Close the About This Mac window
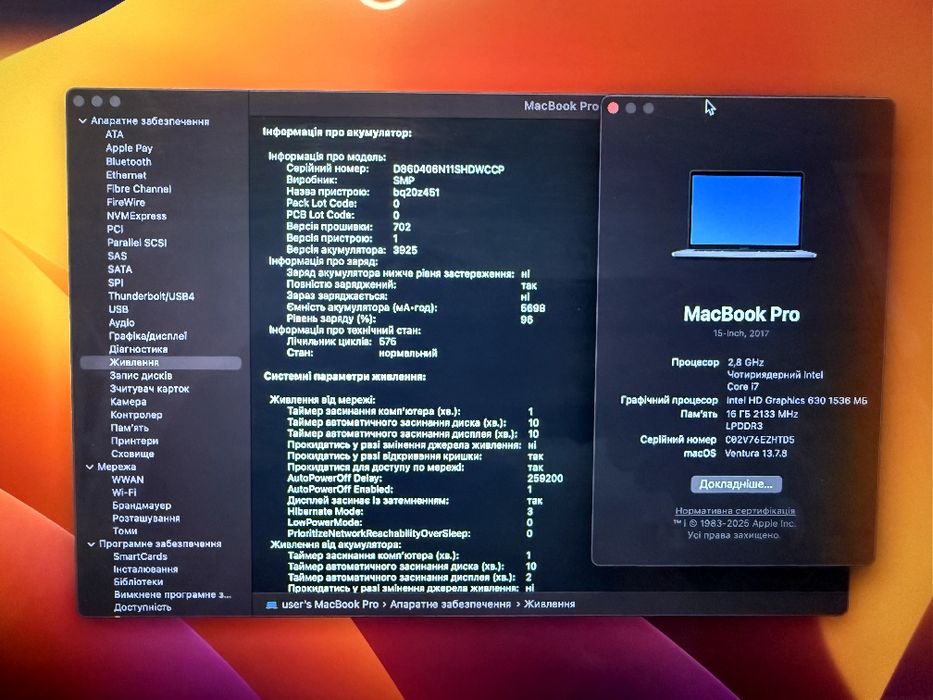The height and width of the screenshot is (700, 933). 613,108
